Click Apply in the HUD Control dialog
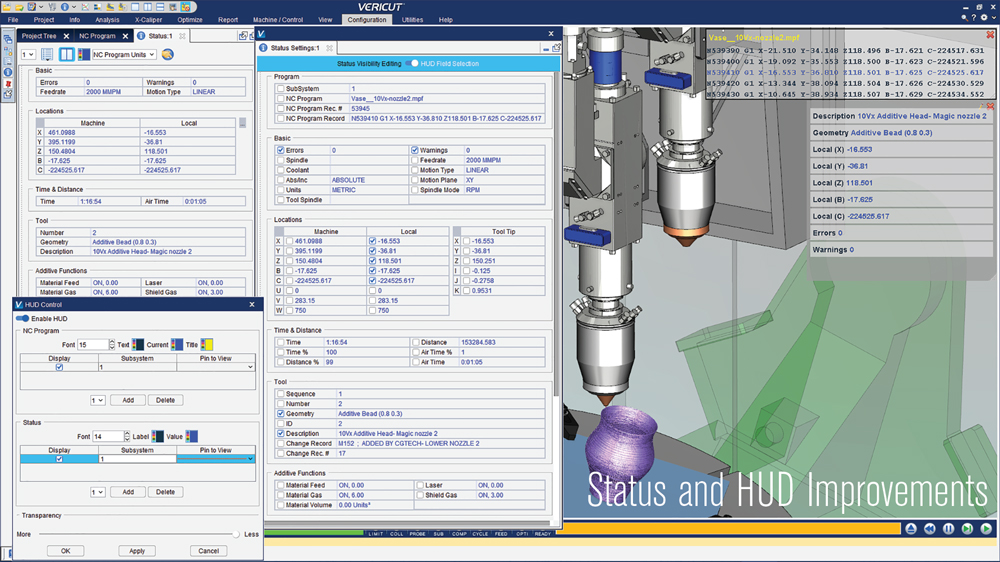This screenshot has width=1000, height=562. click(137, 551)
